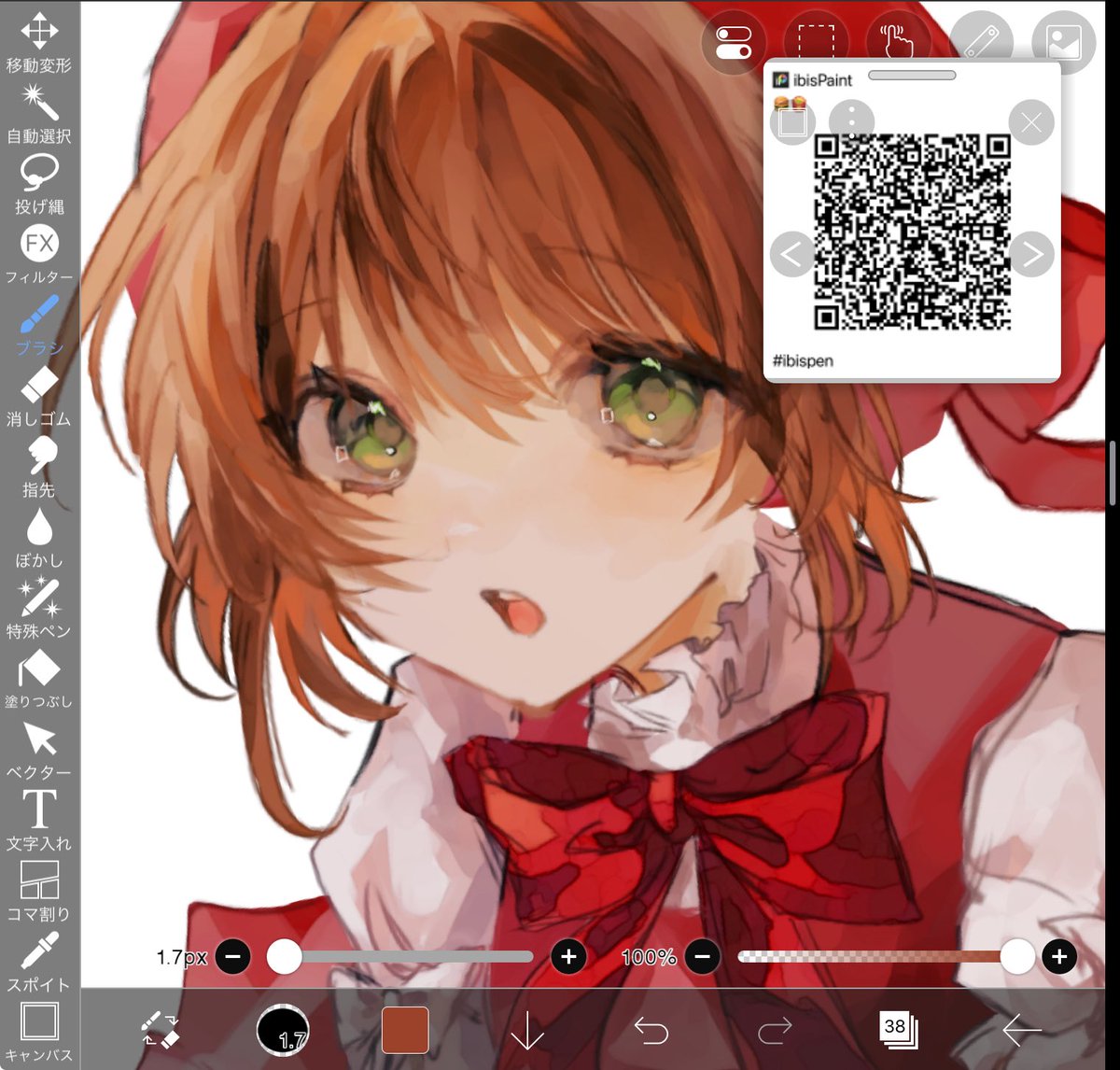Select the Eraser (消しゴム) tool
1120x1070 pixels.
[x=39, y=396]
